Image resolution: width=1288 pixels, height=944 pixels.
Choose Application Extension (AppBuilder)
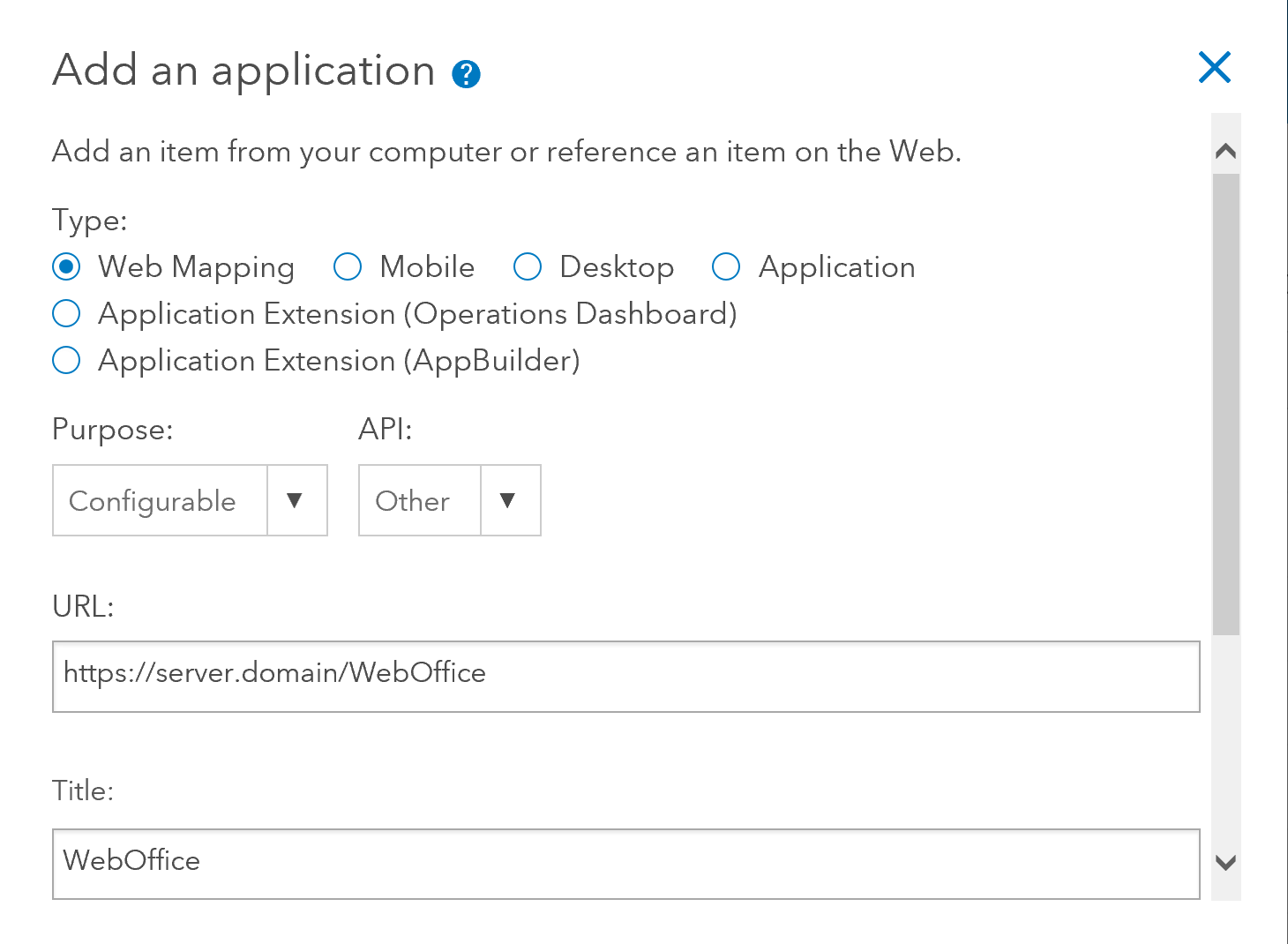pyautogui.click(x=66, y=360)
